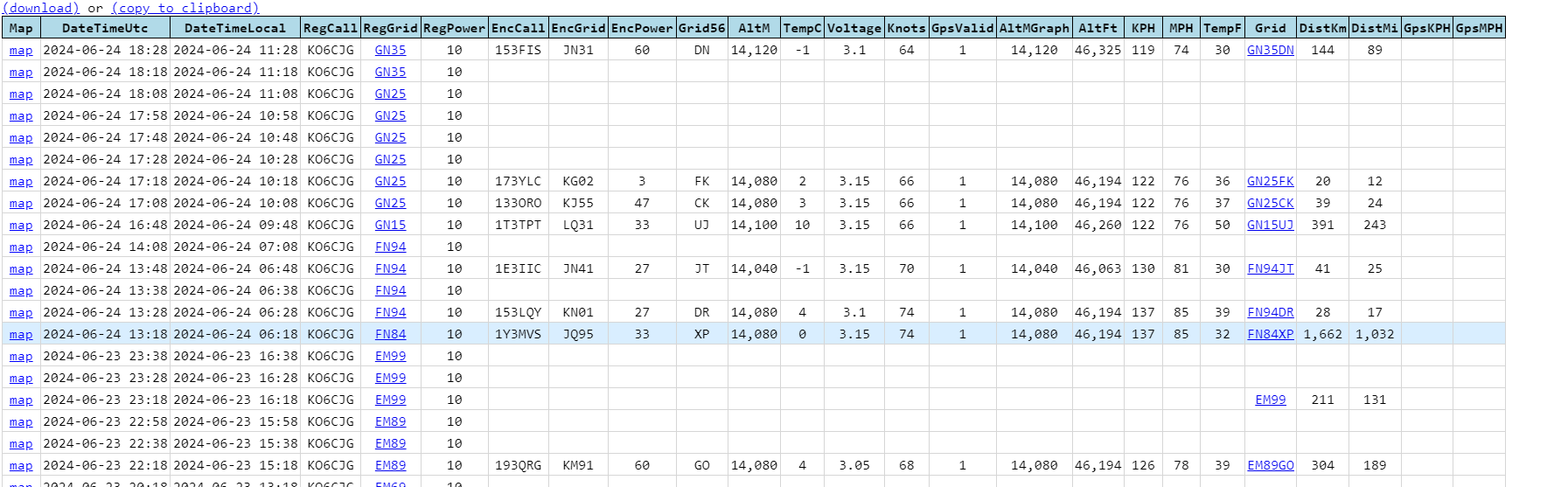The width and height of the screenshot is (1568, 487).
Task: Click the FN84XP grid link
Action: (x=1270, y=334)
